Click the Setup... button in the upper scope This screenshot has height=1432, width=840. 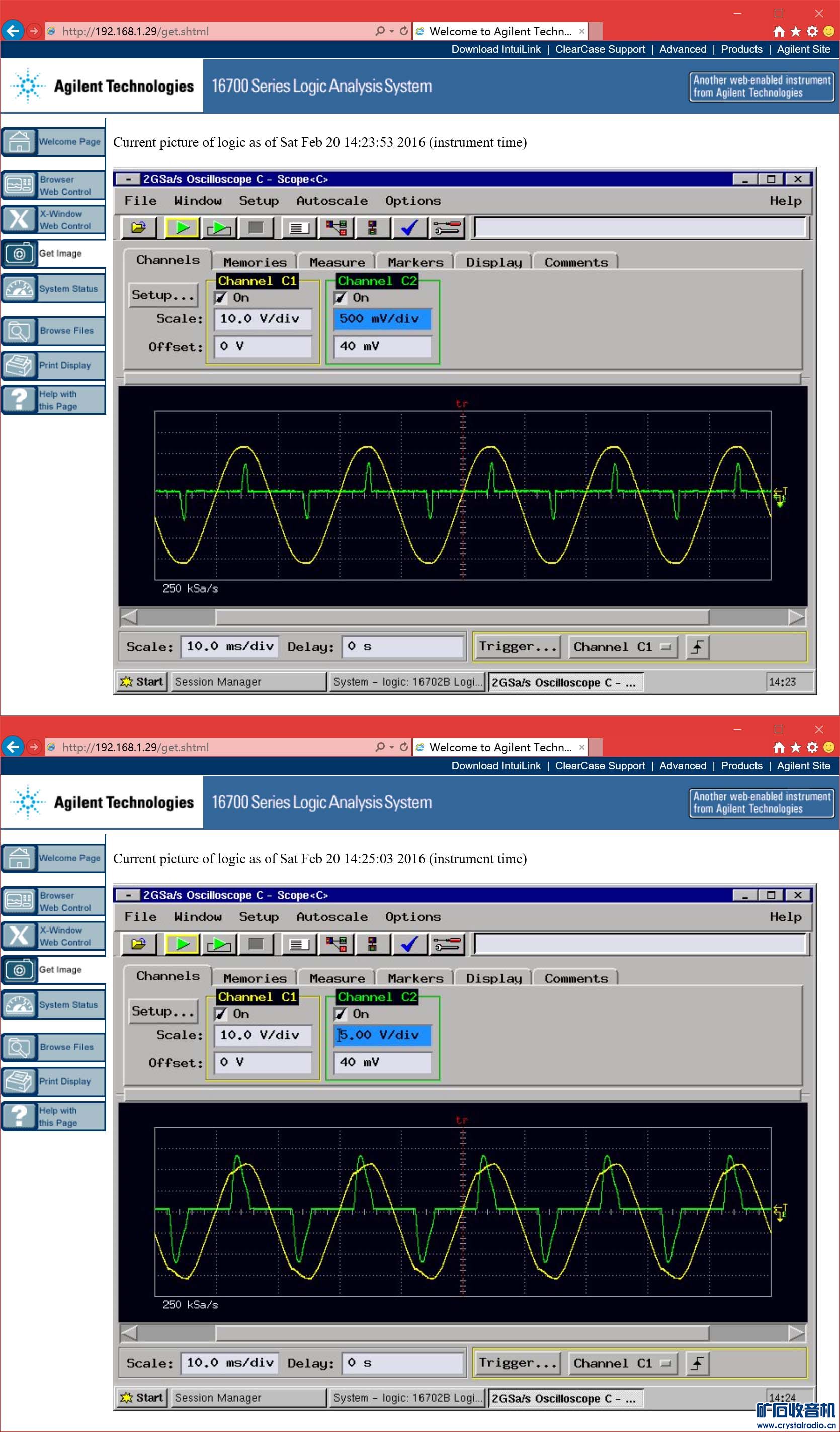(x=163, y=295)
